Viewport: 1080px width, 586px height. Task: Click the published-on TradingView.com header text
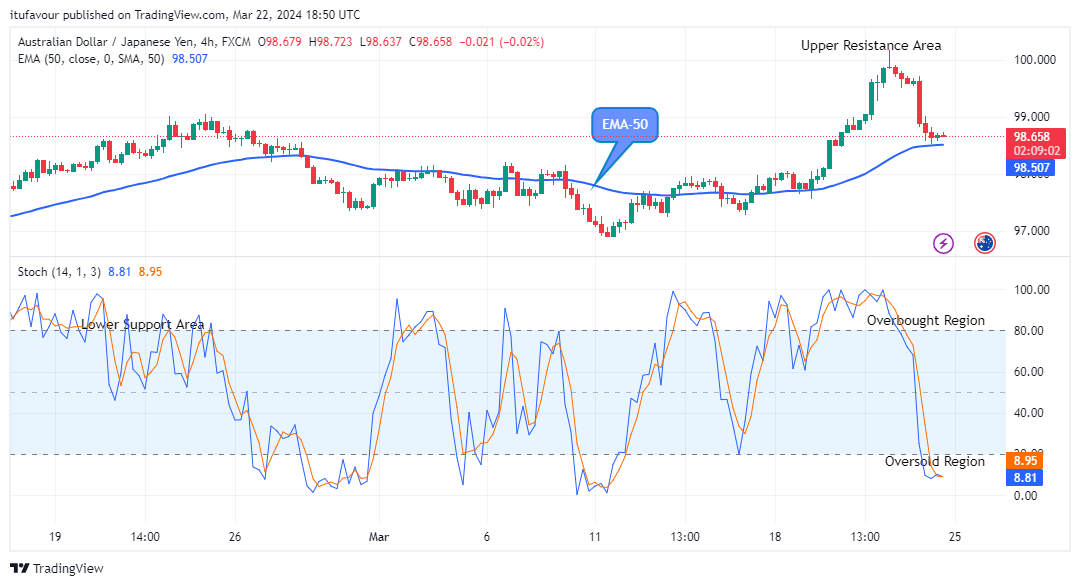click(x=185, y=14)
